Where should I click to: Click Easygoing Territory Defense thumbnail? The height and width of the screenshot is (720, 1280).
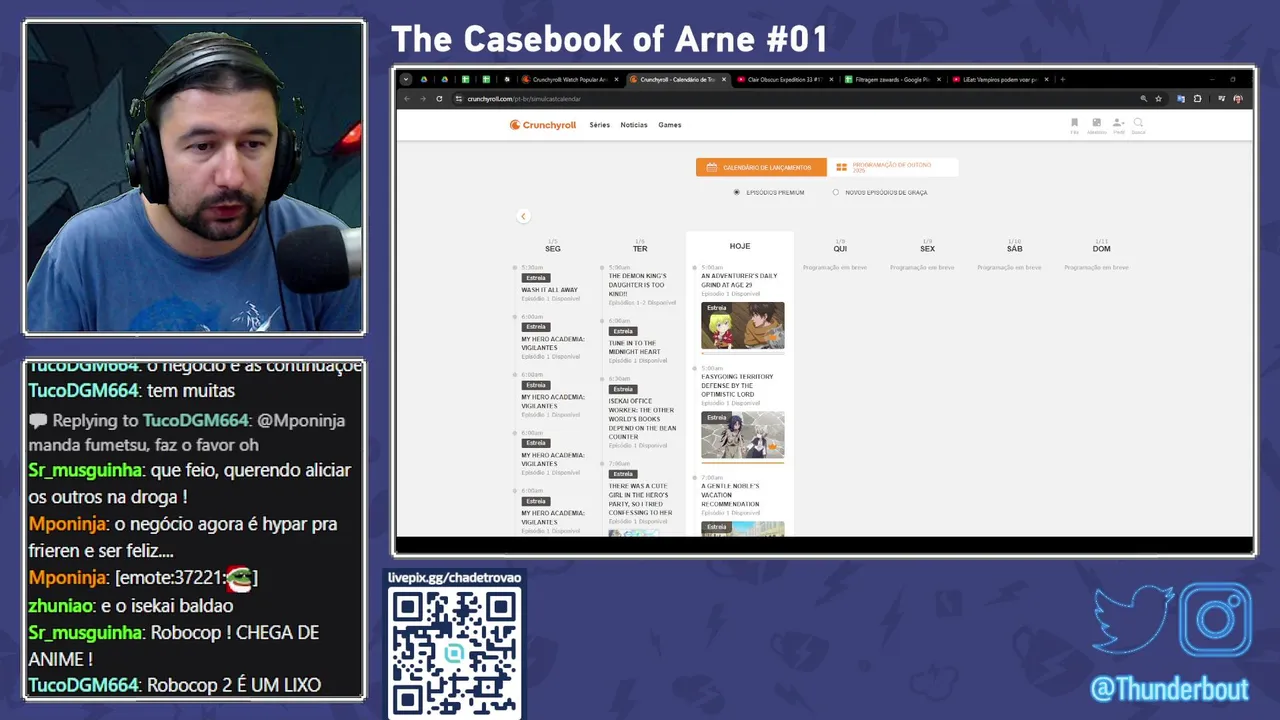pyautogui.click(x=743, y=435)
